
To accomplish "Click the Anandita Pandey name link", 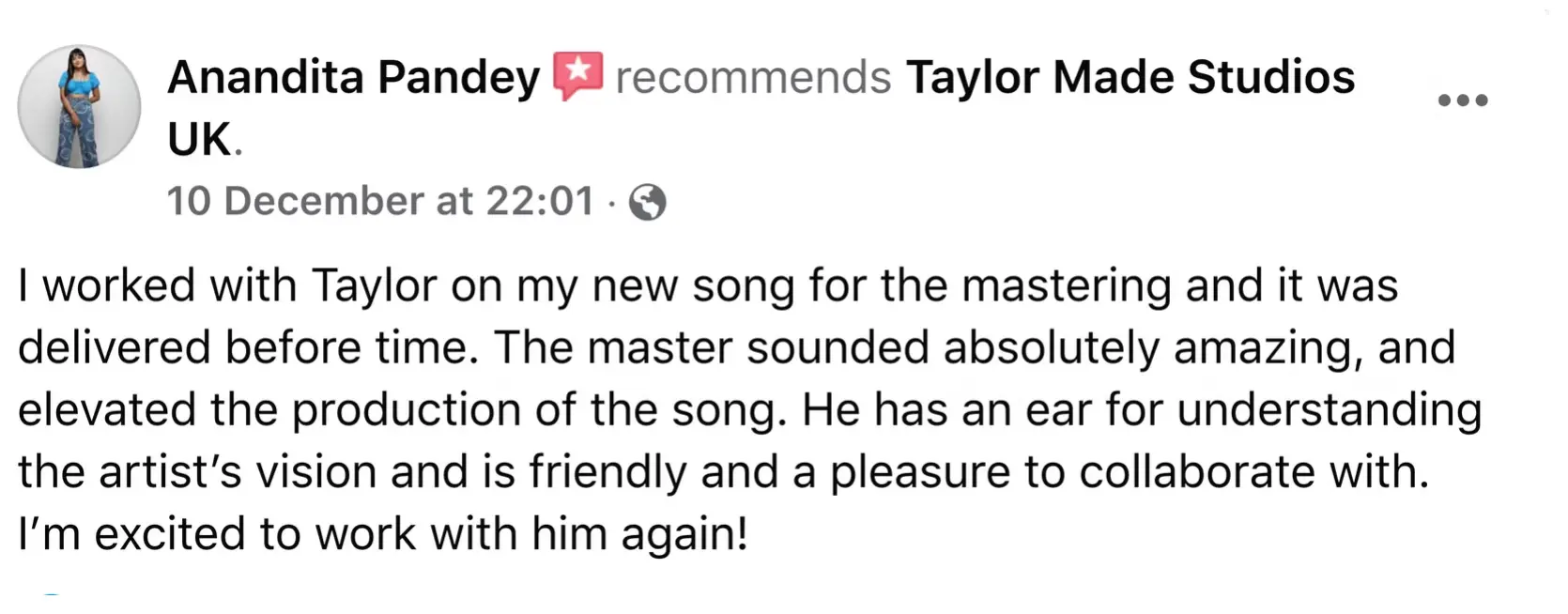I will (353, 77).
